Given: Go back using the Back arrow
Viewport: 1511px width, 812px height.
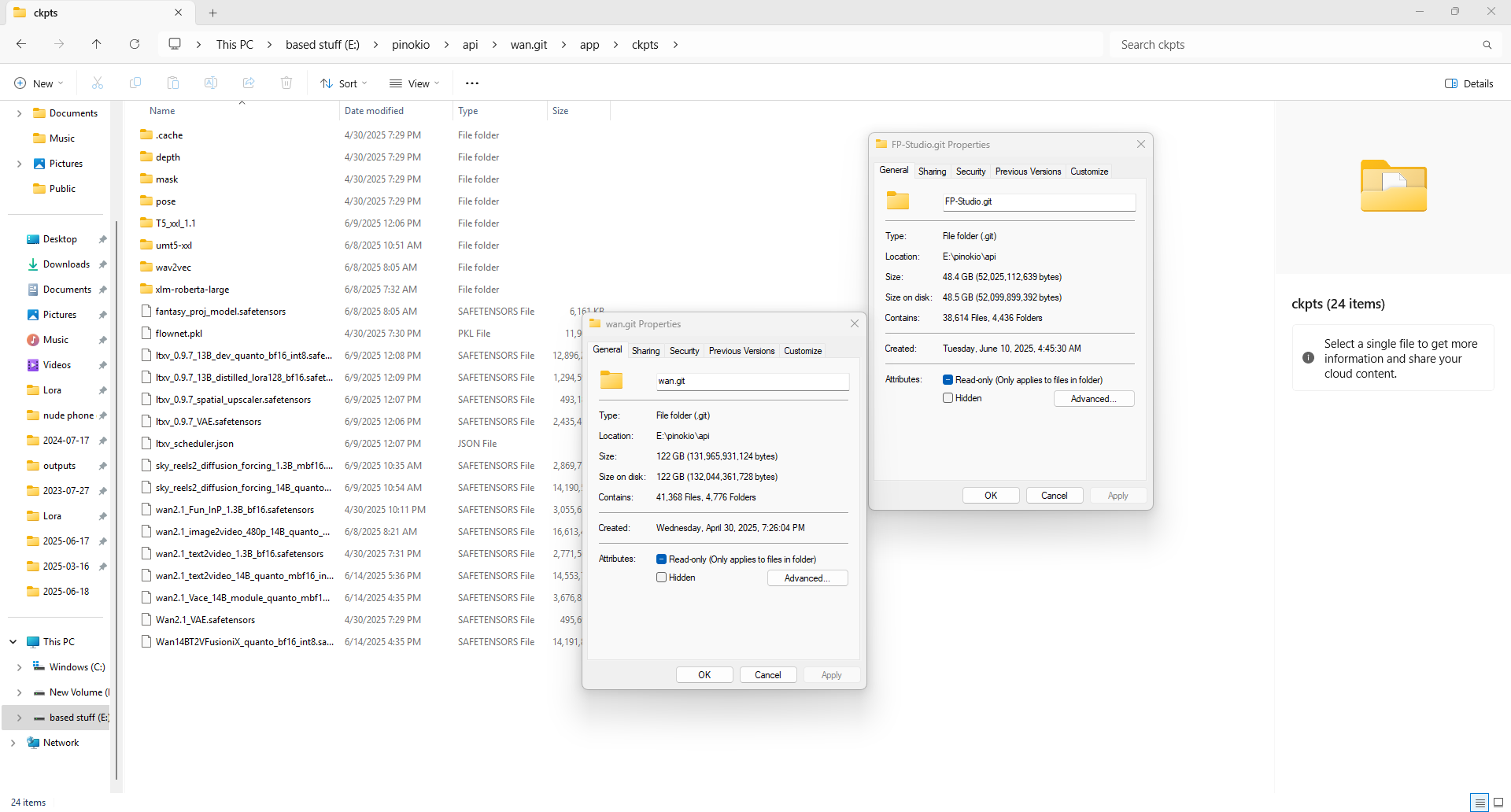Looking at the screenshot, I should pyautogui.click(x=21, y=44).
